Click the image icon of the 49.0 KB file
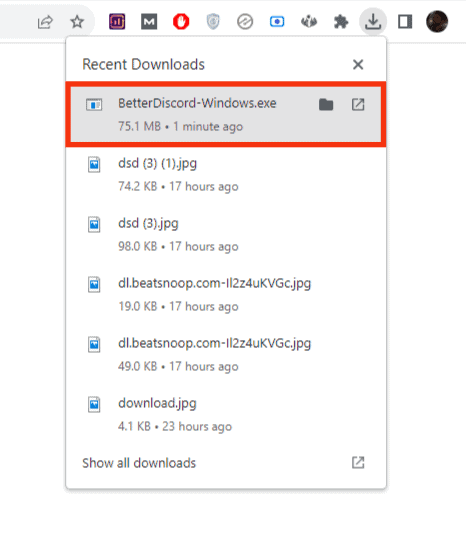 [94, 344]
